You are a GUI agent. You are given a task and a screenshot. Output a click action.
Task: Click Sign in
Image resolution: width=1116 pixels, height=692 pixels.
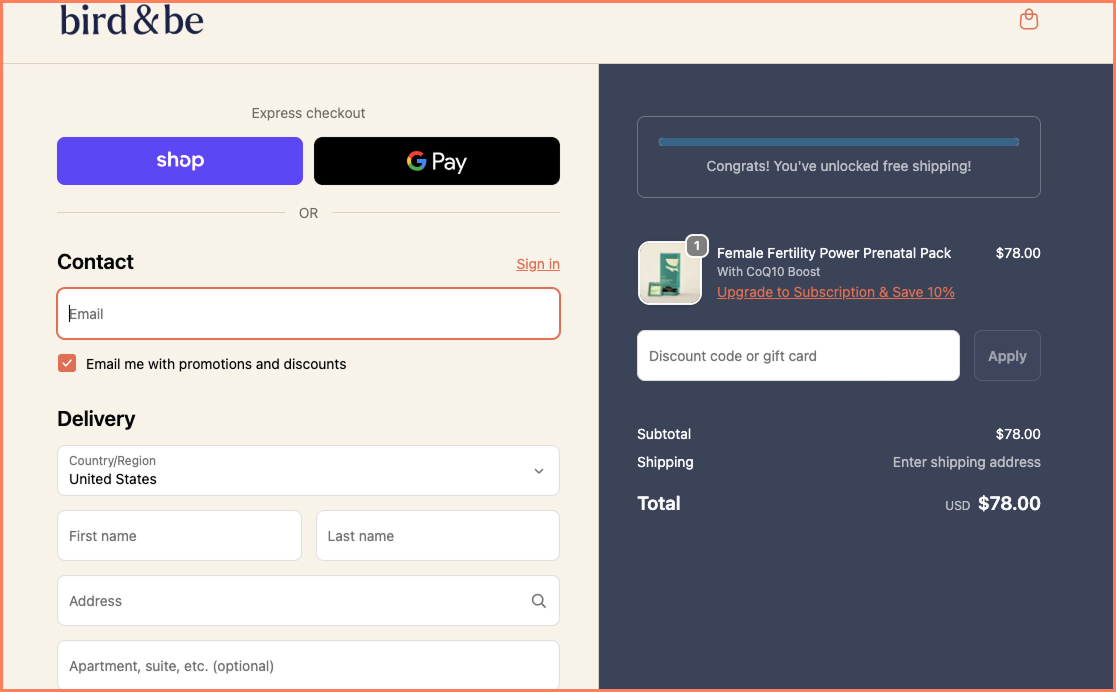point(537,264)
